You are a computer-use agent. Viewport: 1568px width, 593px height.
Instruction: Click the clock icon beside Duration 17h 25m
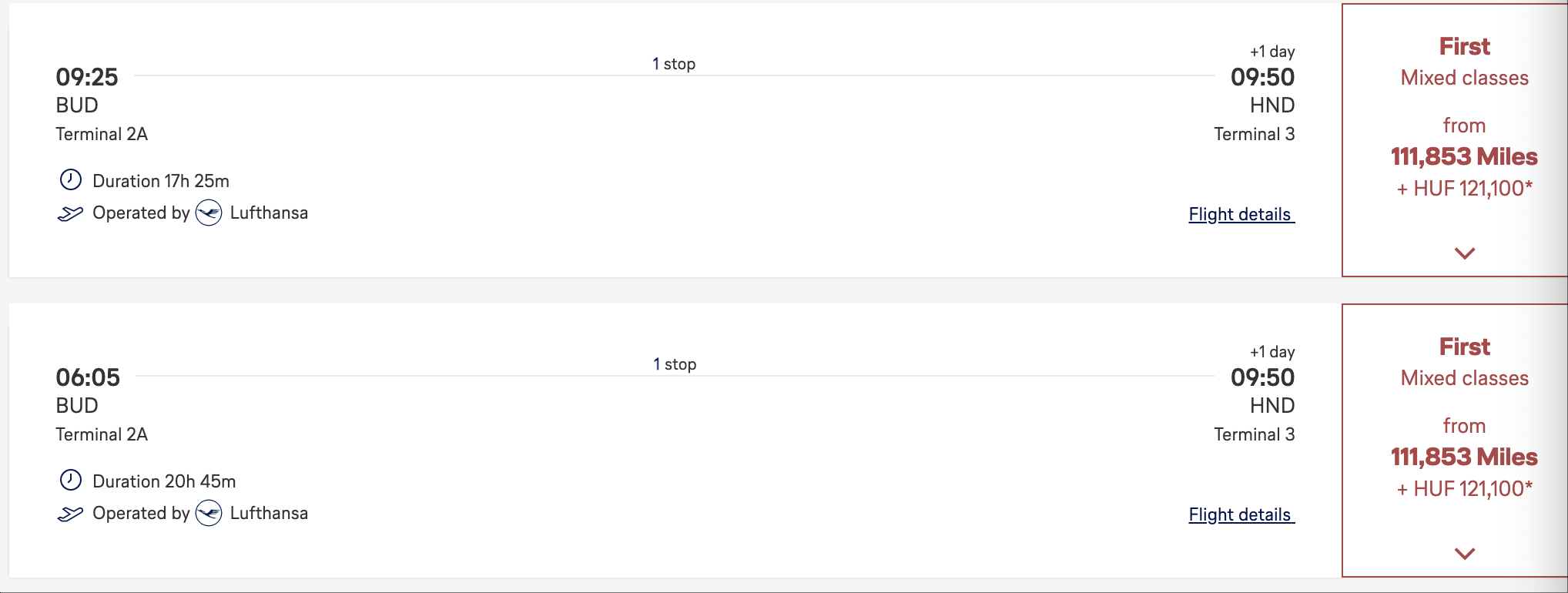pos(70,180)
